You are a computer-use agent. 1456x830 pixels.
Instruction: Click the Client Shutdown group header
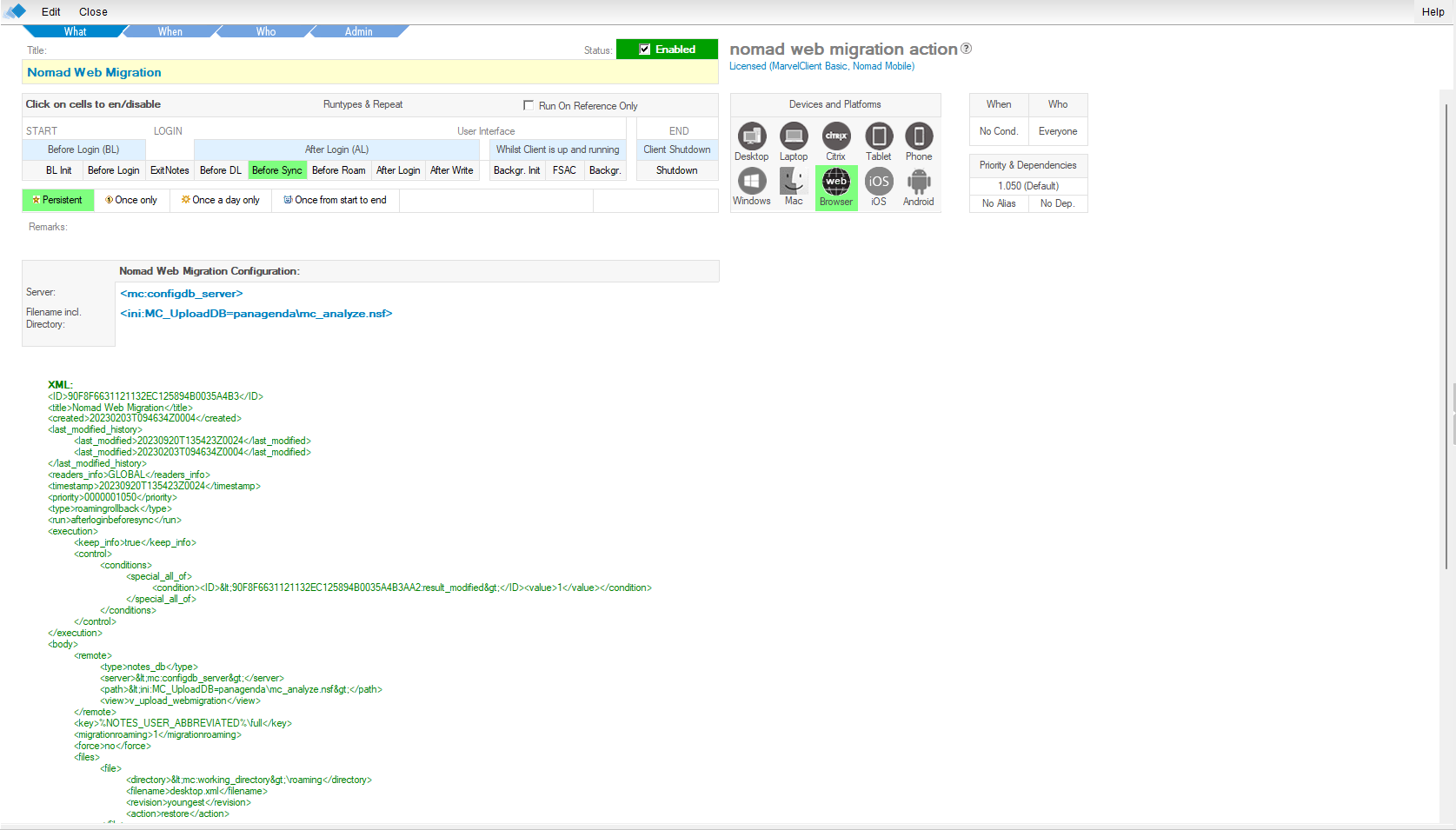tap(677, 149)
